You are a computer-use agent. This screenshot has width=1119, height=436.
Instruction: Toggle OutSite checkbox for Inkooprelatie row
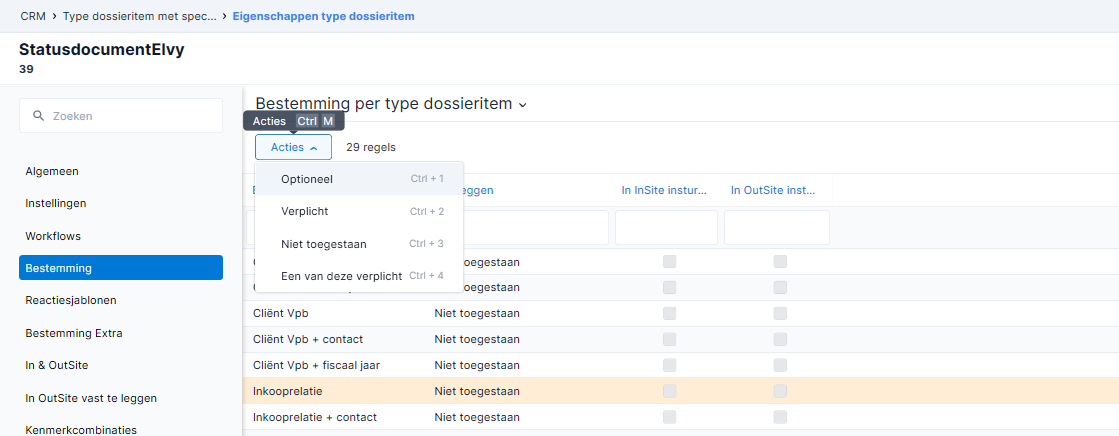coord(779,391)
